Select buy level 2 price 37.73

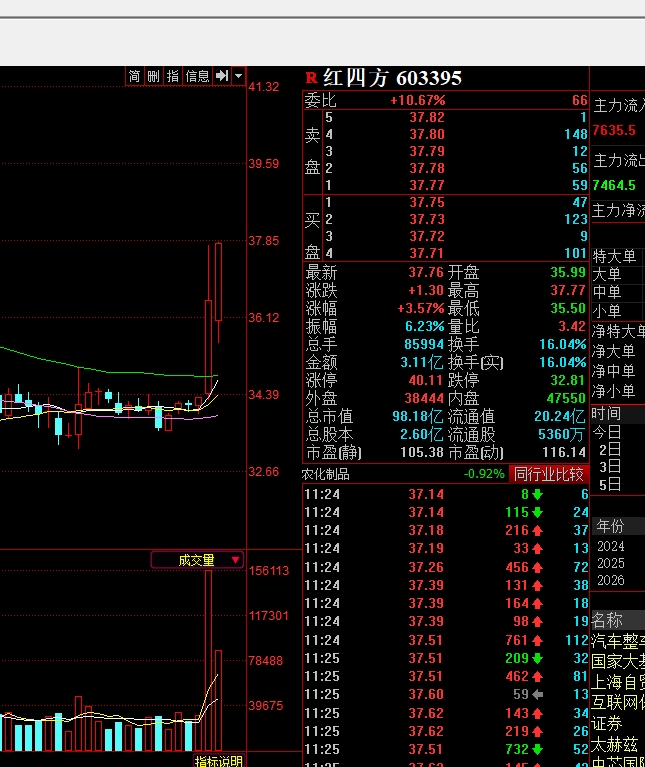pyautogui.click(x=427, y=219)
